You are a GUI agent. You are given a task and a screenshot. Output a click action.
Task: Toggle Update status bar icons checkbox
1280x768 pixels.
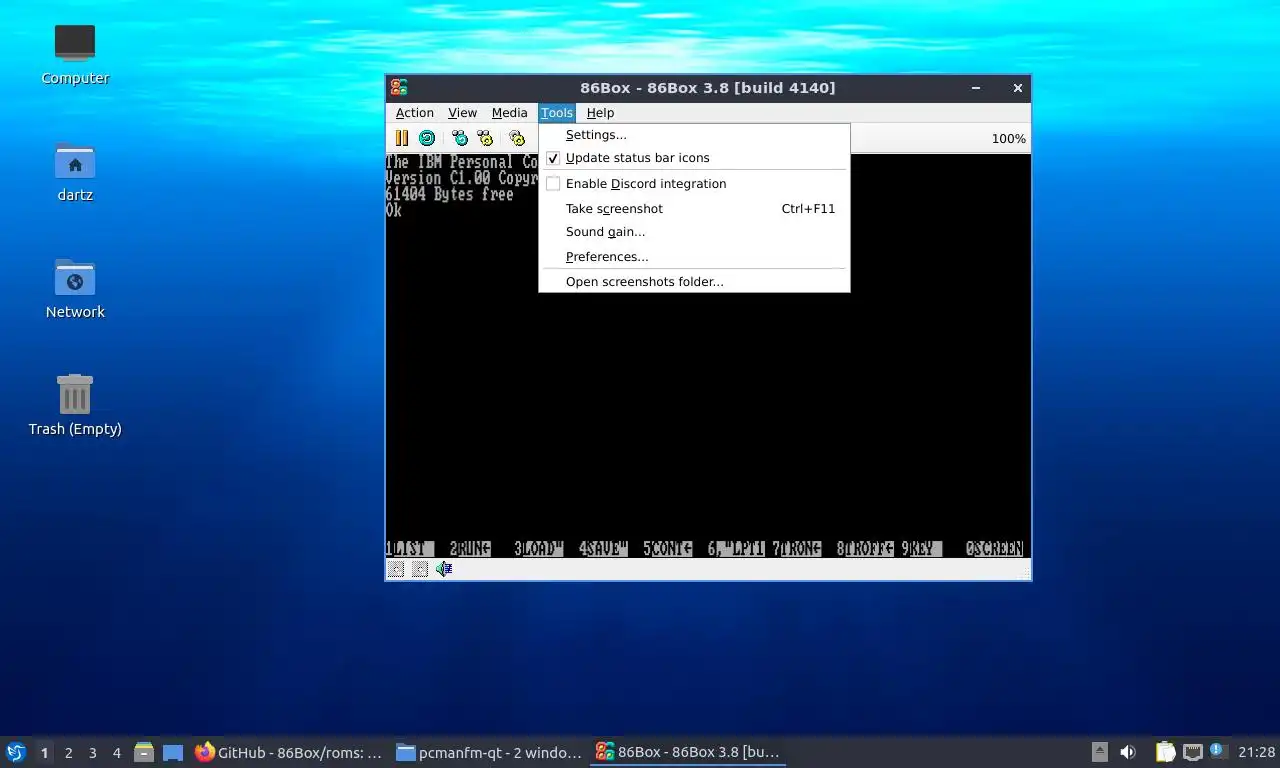(553, 158)
